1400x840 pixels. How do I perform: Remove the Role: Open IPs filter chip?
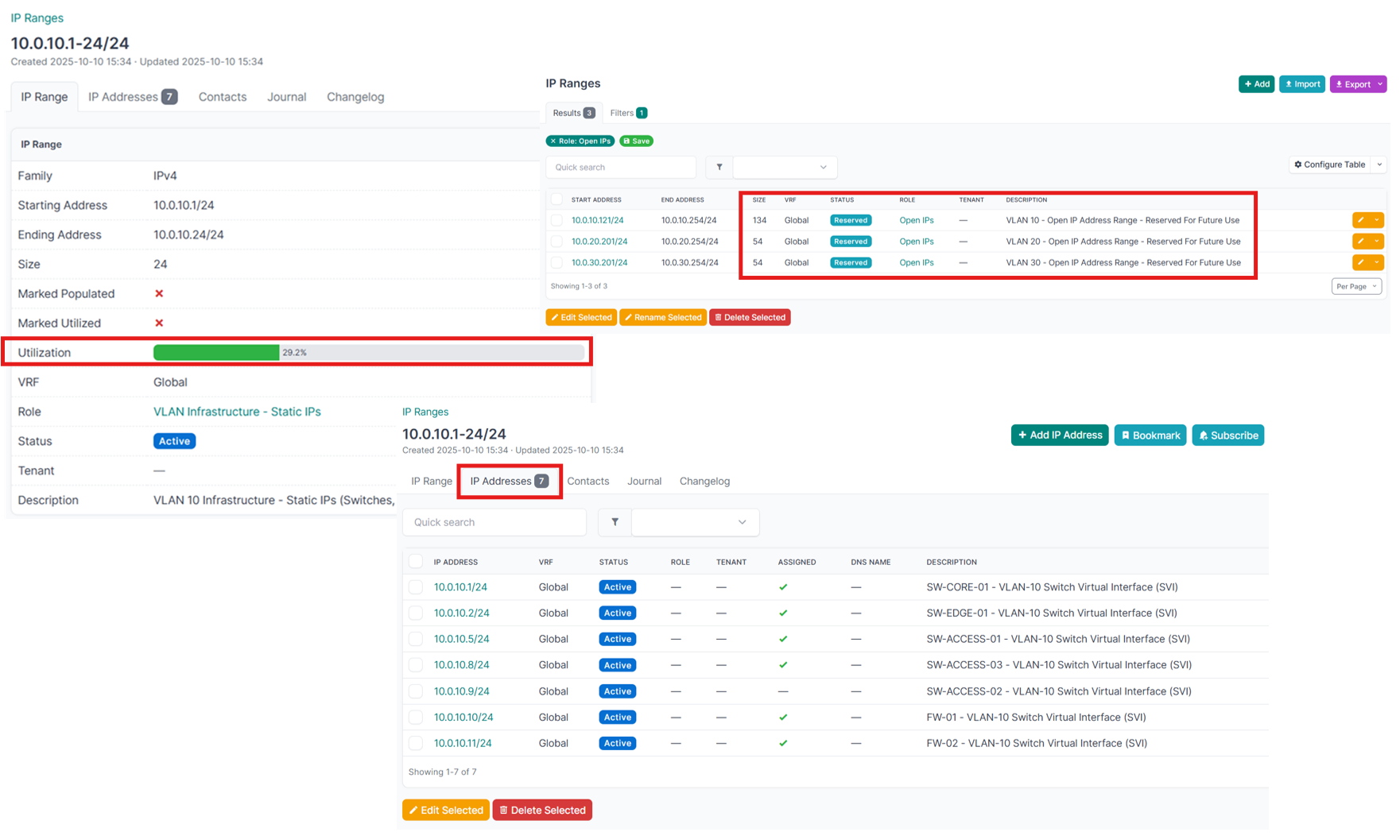553,141
